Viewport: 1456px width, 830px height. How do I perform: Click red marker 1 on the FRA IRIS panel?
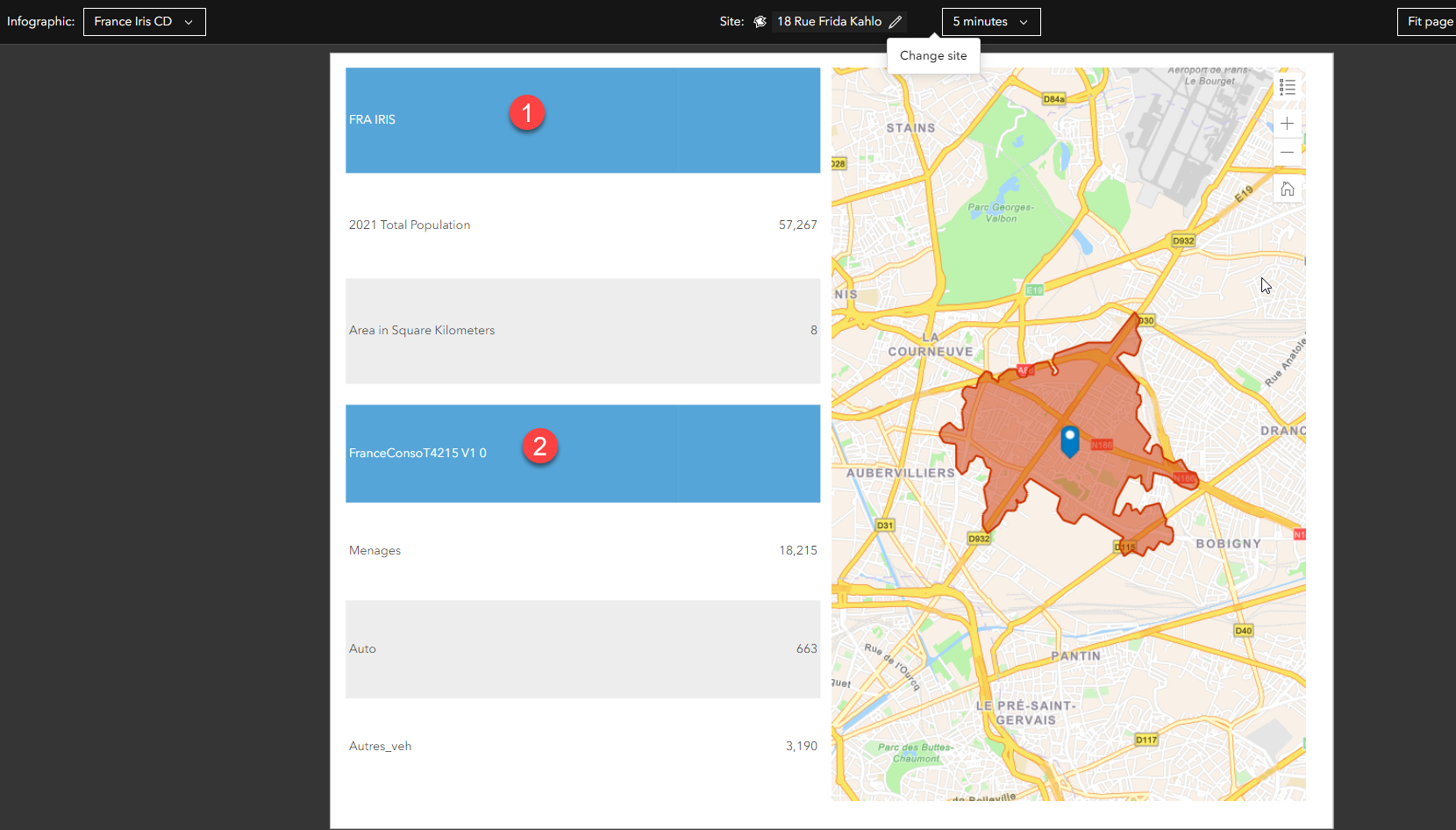tap(527, 113)
